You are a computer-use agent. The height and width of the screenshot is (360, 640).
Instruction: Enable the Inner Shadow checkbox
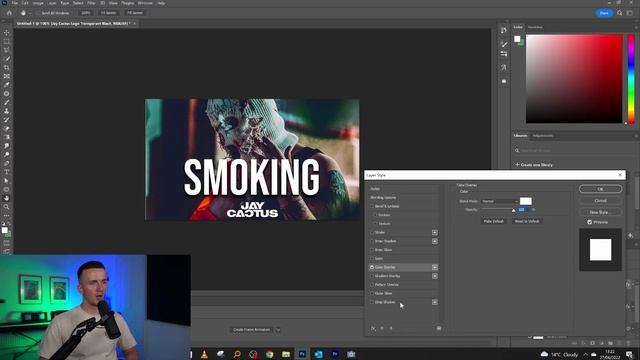coord(372,241)
